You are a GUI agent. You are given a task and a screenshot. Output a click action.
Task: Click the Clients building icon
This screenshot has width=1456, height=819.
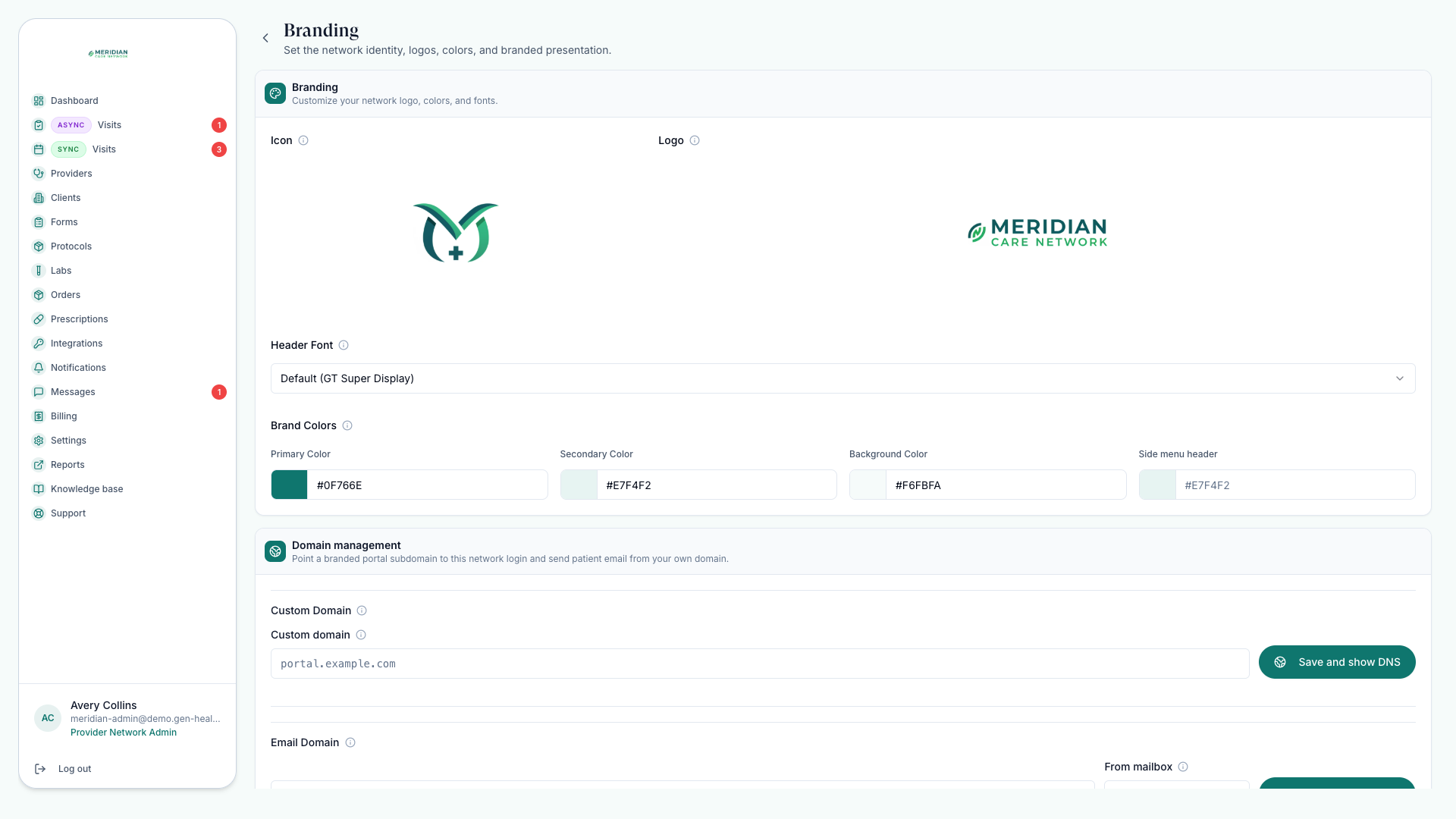click(x=39, y=198)
